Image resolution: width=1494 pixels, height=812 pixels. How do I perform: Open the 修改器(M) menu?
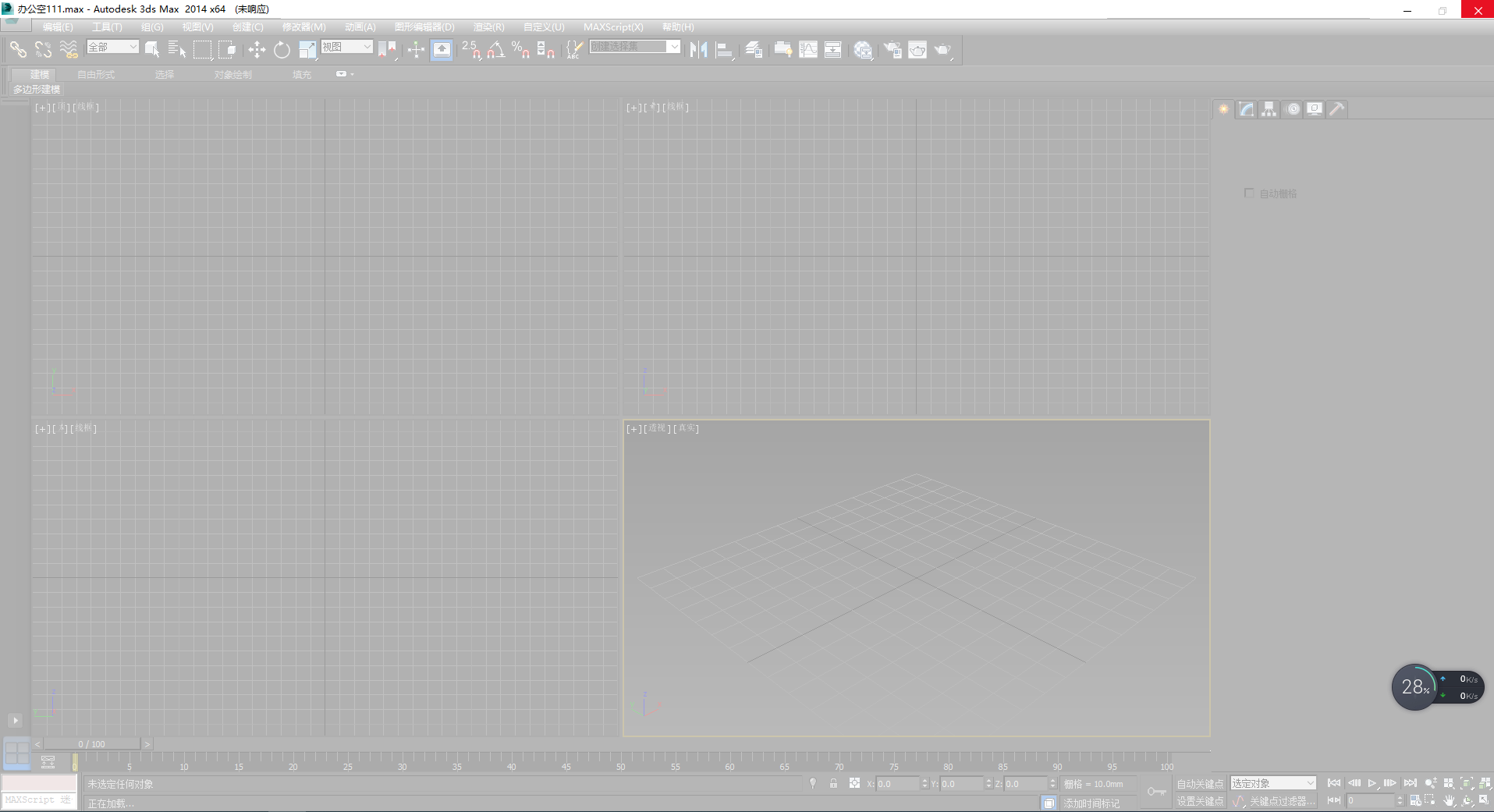(x=304, y=27)
